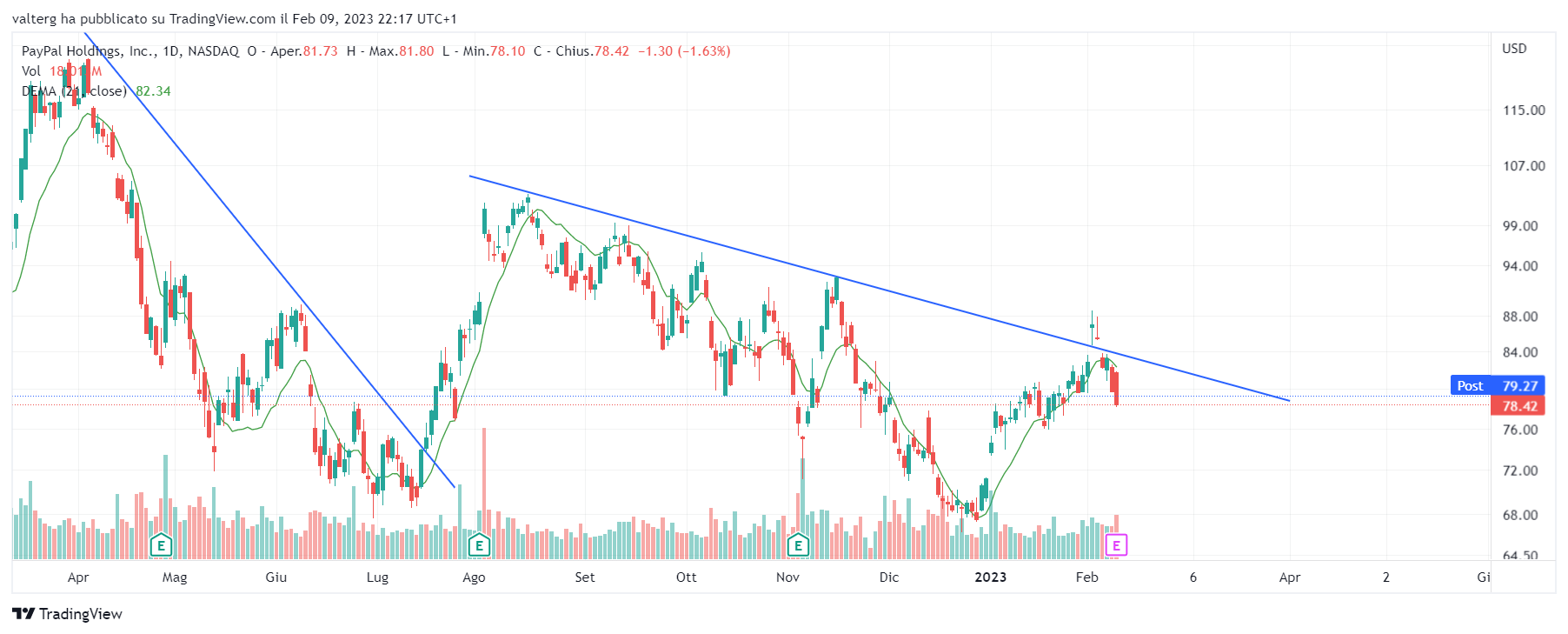
Task: Click the Ott label on time axis
Action: (x=687, y=577)
